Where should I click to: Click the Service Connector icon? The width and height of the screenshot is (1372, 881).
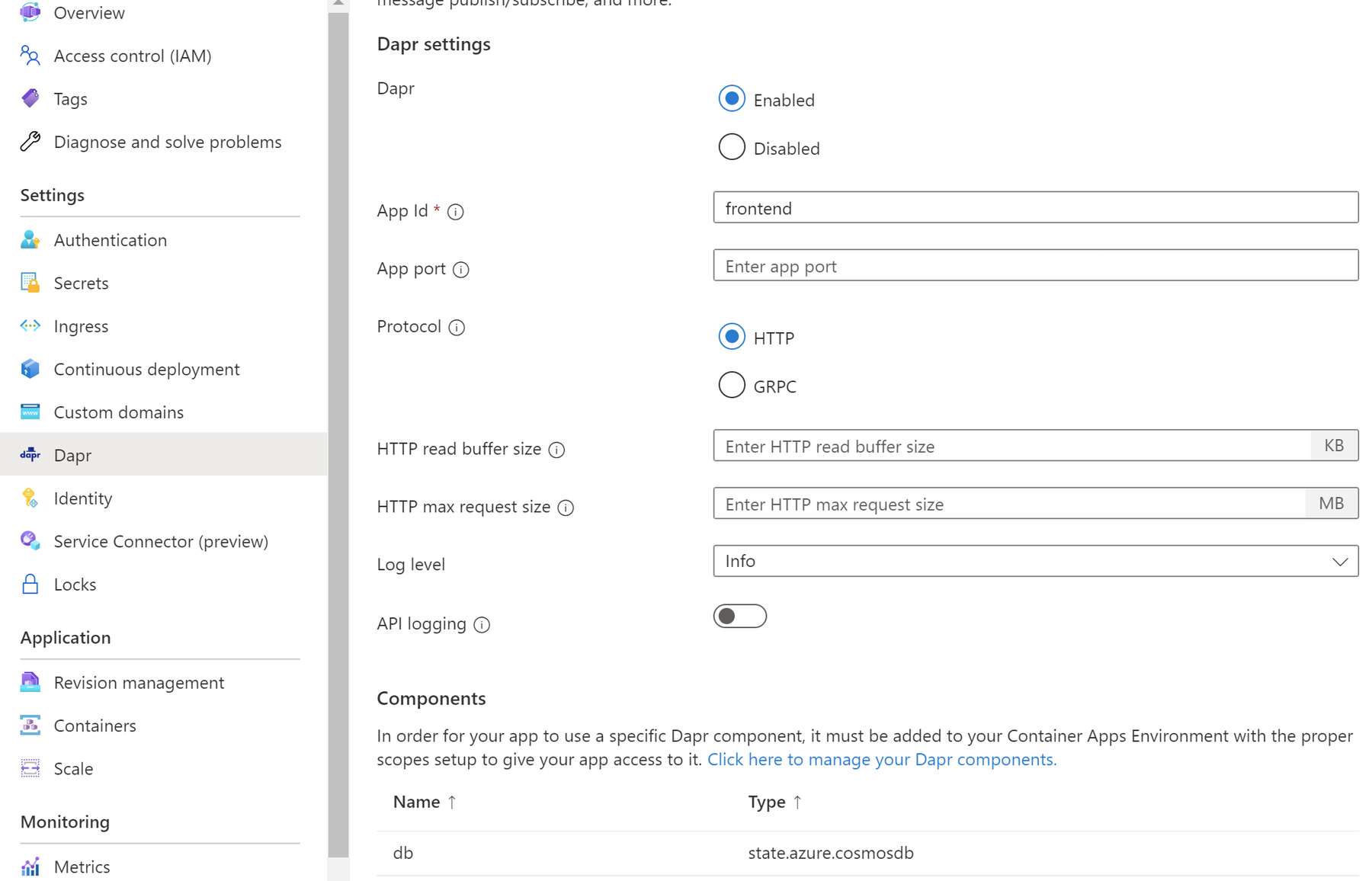pos(30,541)
